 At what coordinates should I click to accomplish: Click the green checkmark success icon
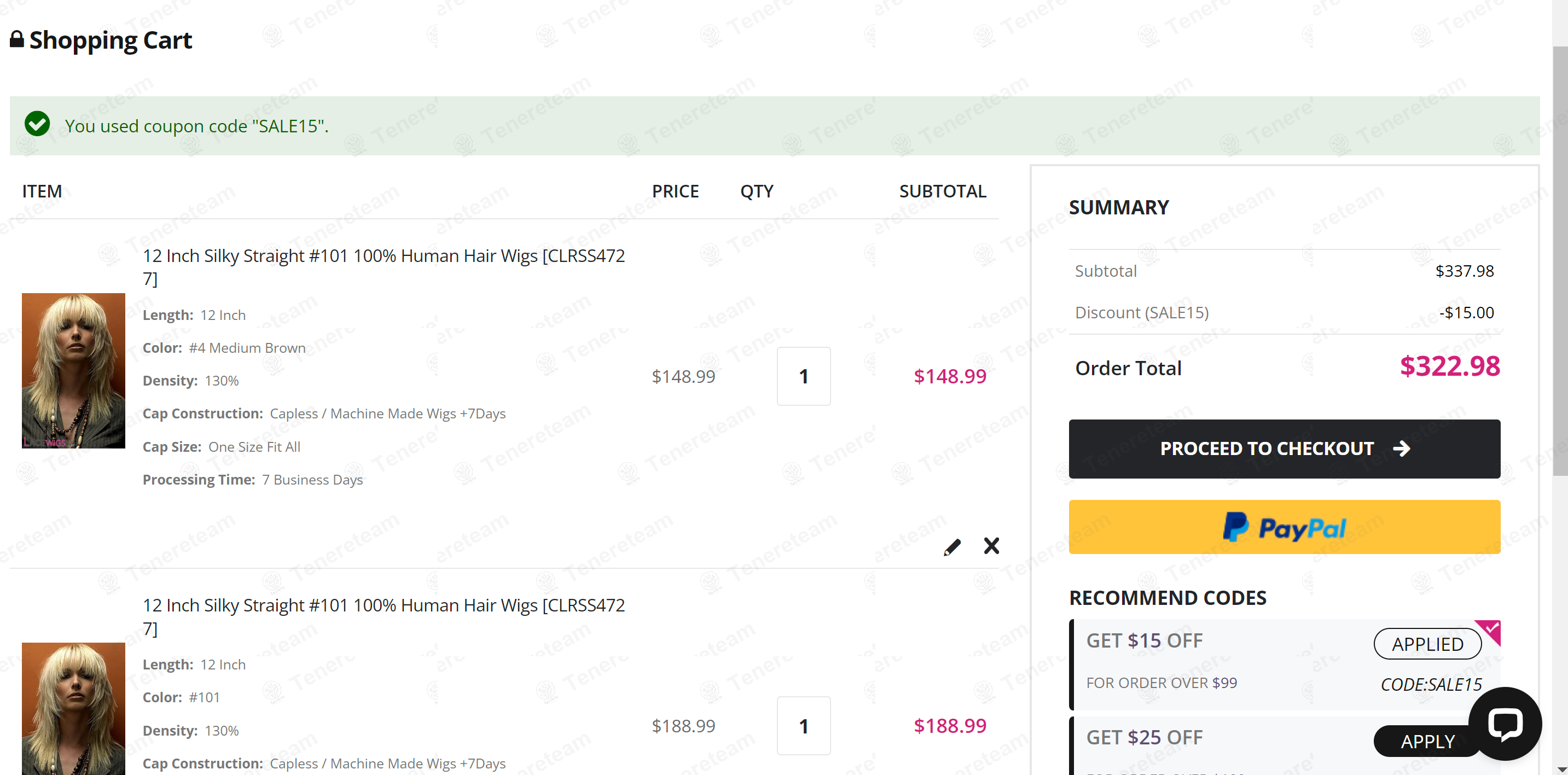pos(37,124)
